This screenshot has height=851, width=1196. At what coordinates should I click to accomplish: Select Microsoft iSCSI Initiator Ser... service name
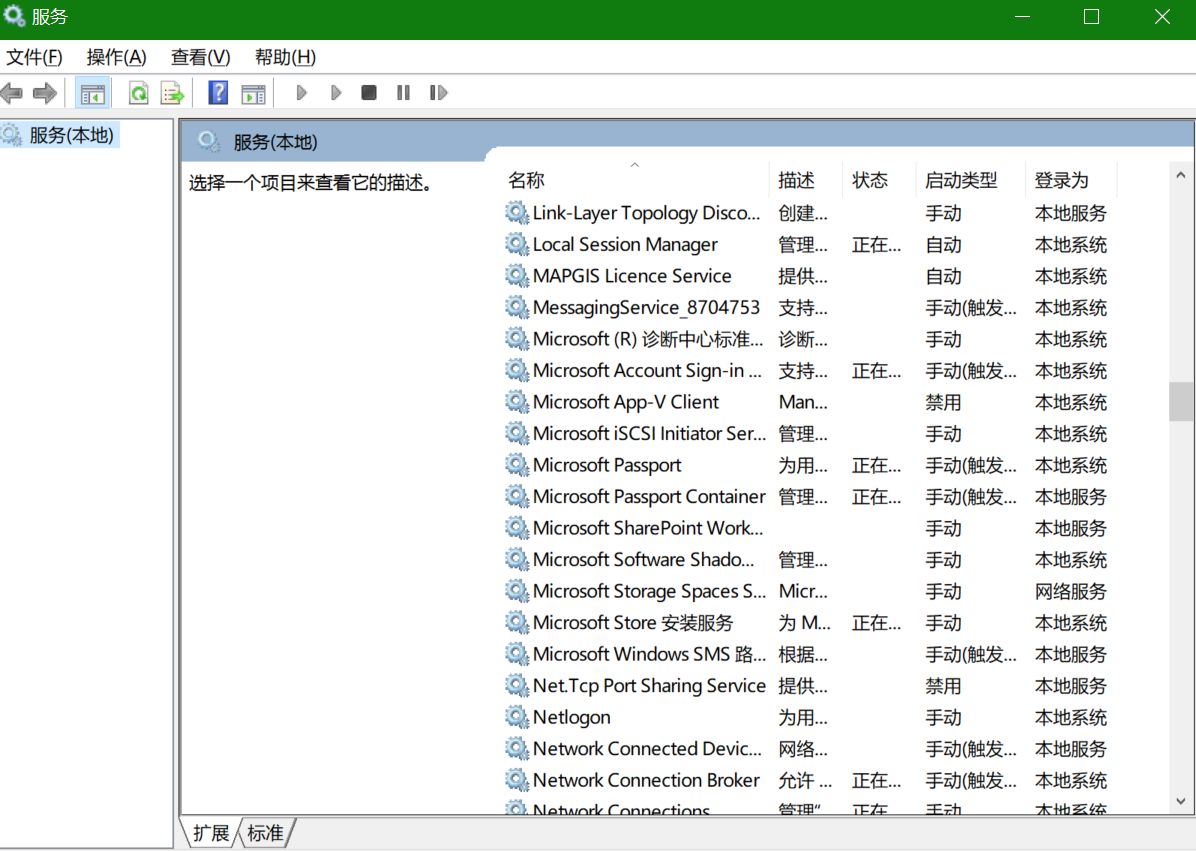point(649,433)
